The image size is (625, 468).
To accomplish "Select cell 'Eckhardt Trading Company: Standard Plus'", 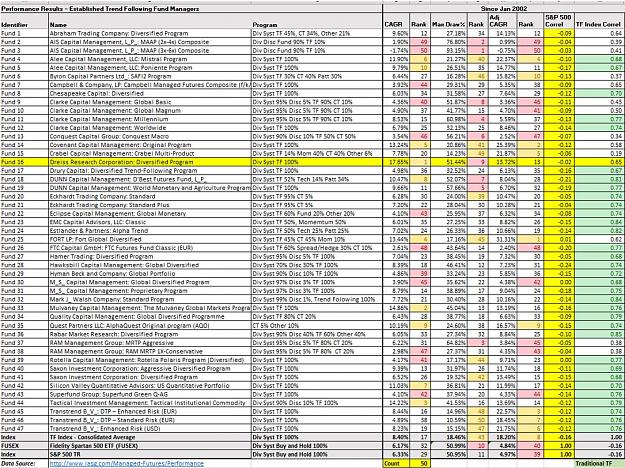I will pyautogui.click(x=150, y=205).
